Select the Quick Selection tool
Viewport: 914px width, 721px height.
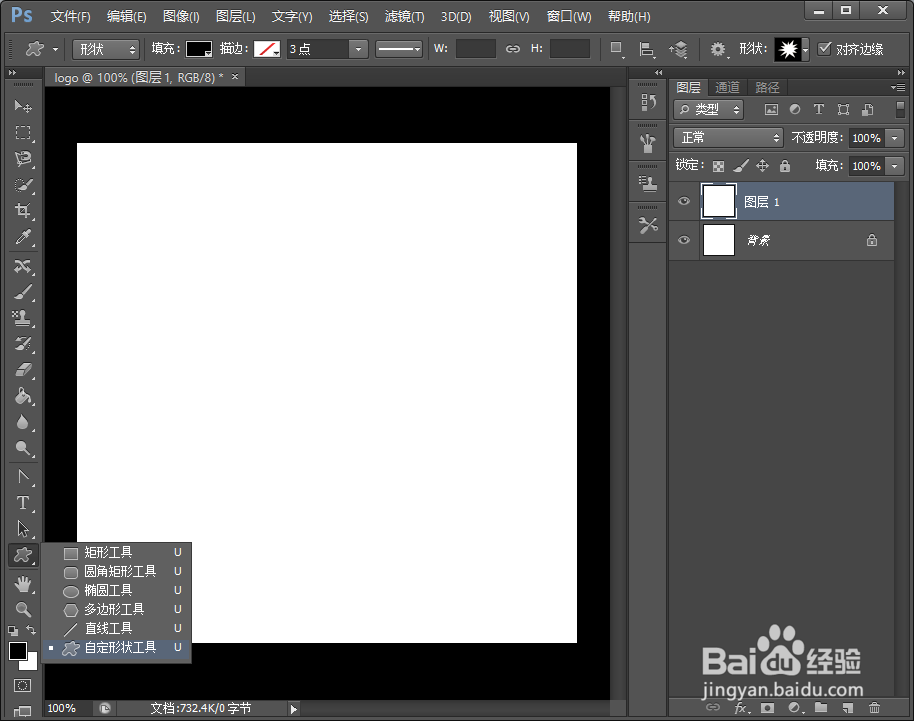point(23,185)
